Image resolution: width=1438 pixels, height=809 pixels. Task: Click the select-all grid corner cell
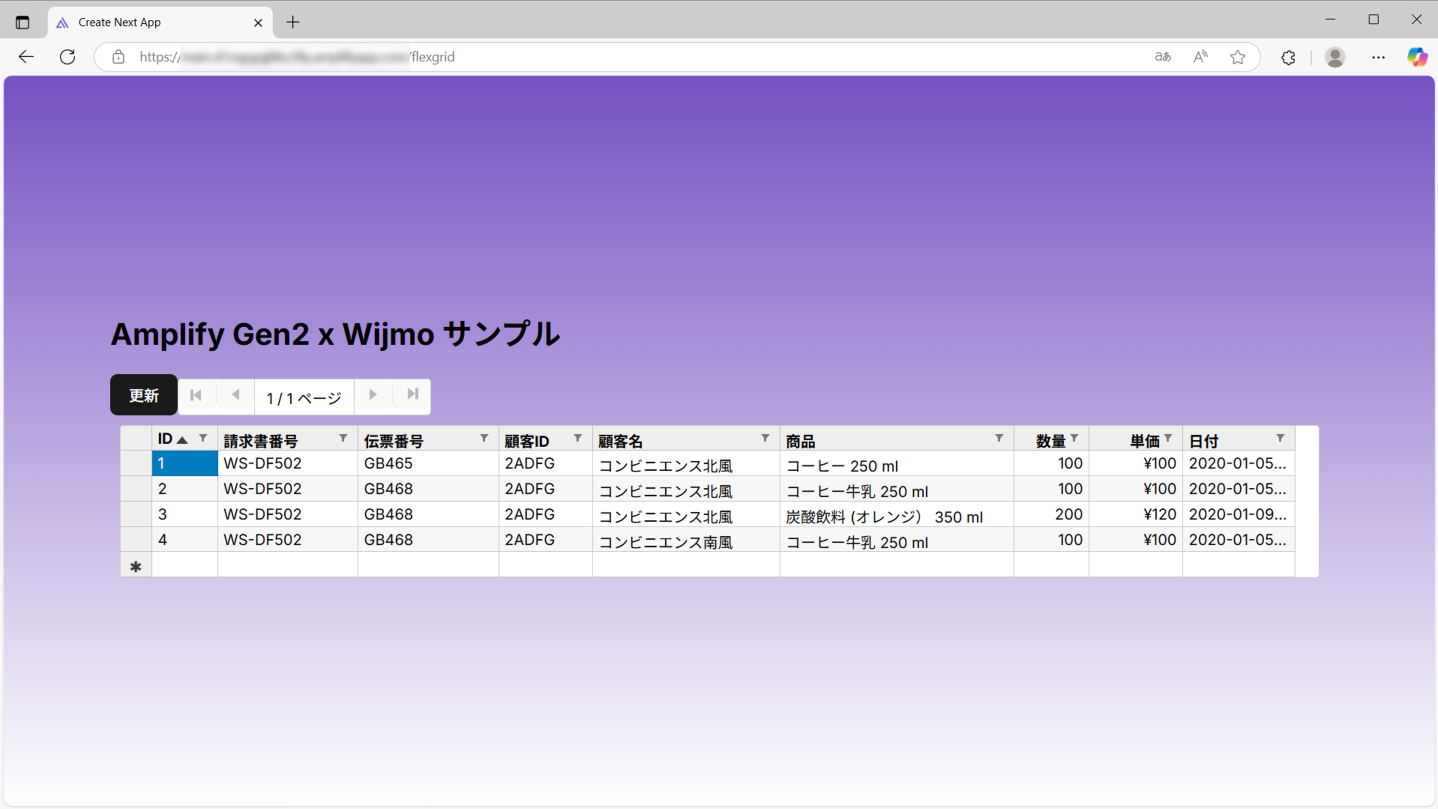[x=136, y=439]
